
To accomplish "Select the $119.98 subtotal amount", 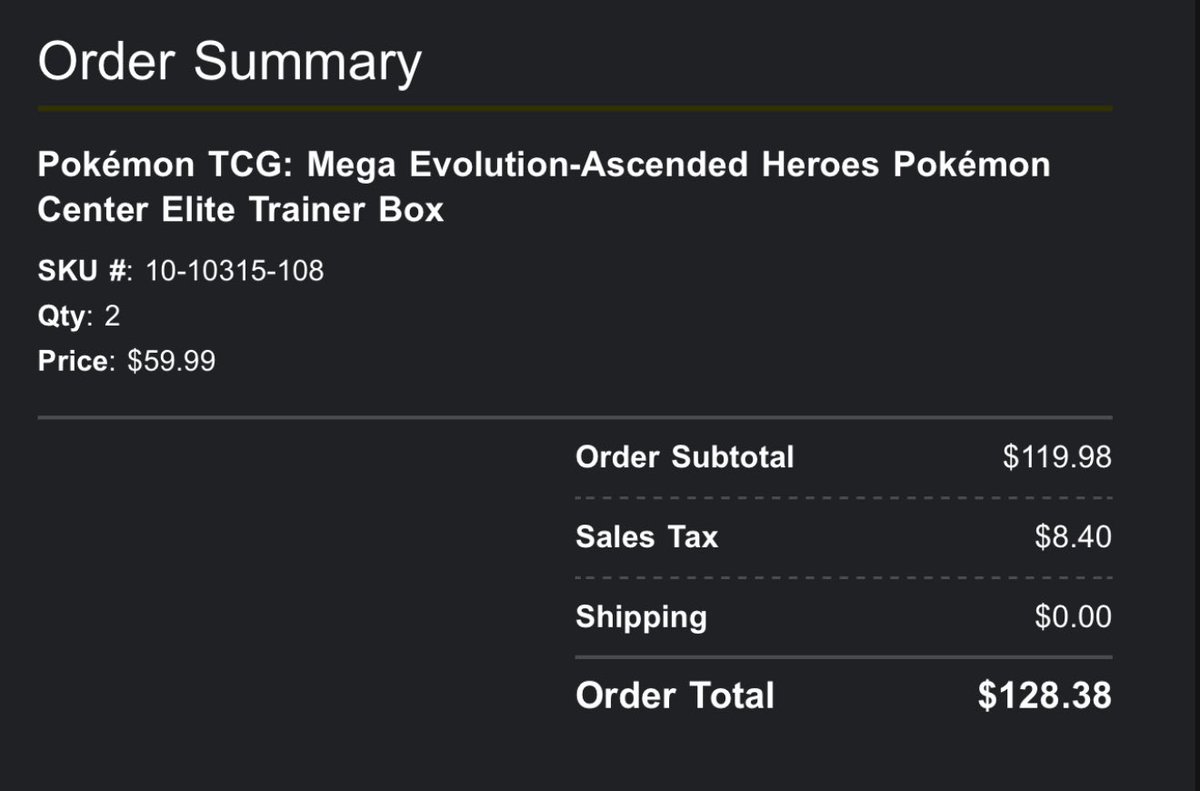I will [x=1057, y=457].
